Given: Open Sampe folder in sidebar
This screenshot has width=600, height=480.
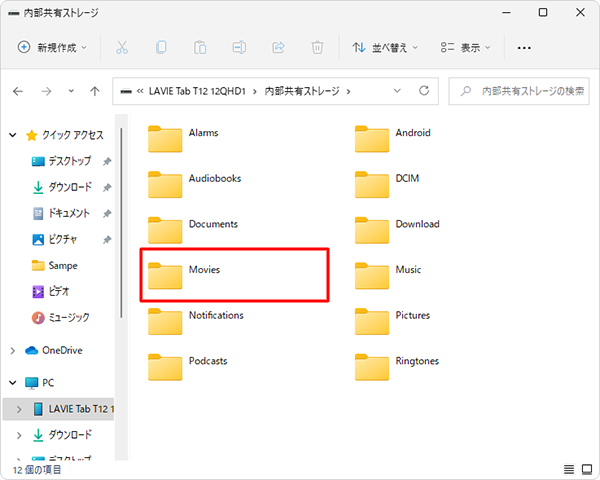Looking at the screenshot, I should (x=54, y=265).
